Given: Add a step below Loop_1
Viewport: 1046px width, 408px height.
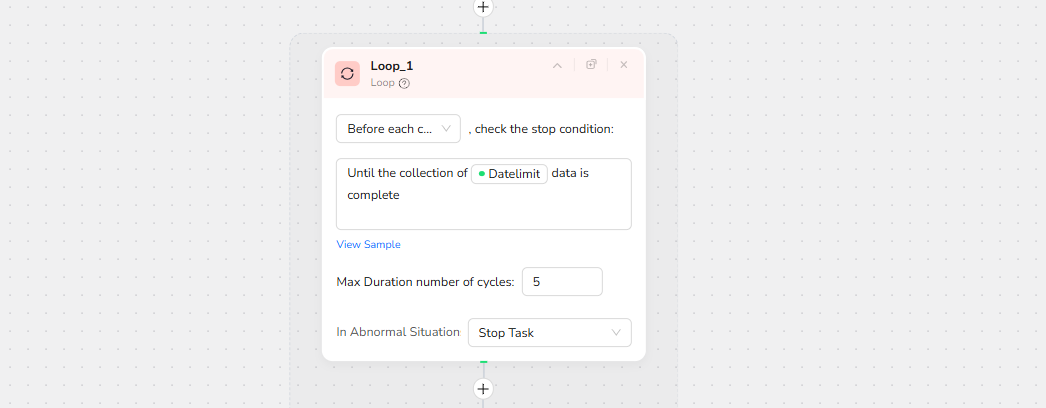Looking at the screenshot, I should click(483, 388).
